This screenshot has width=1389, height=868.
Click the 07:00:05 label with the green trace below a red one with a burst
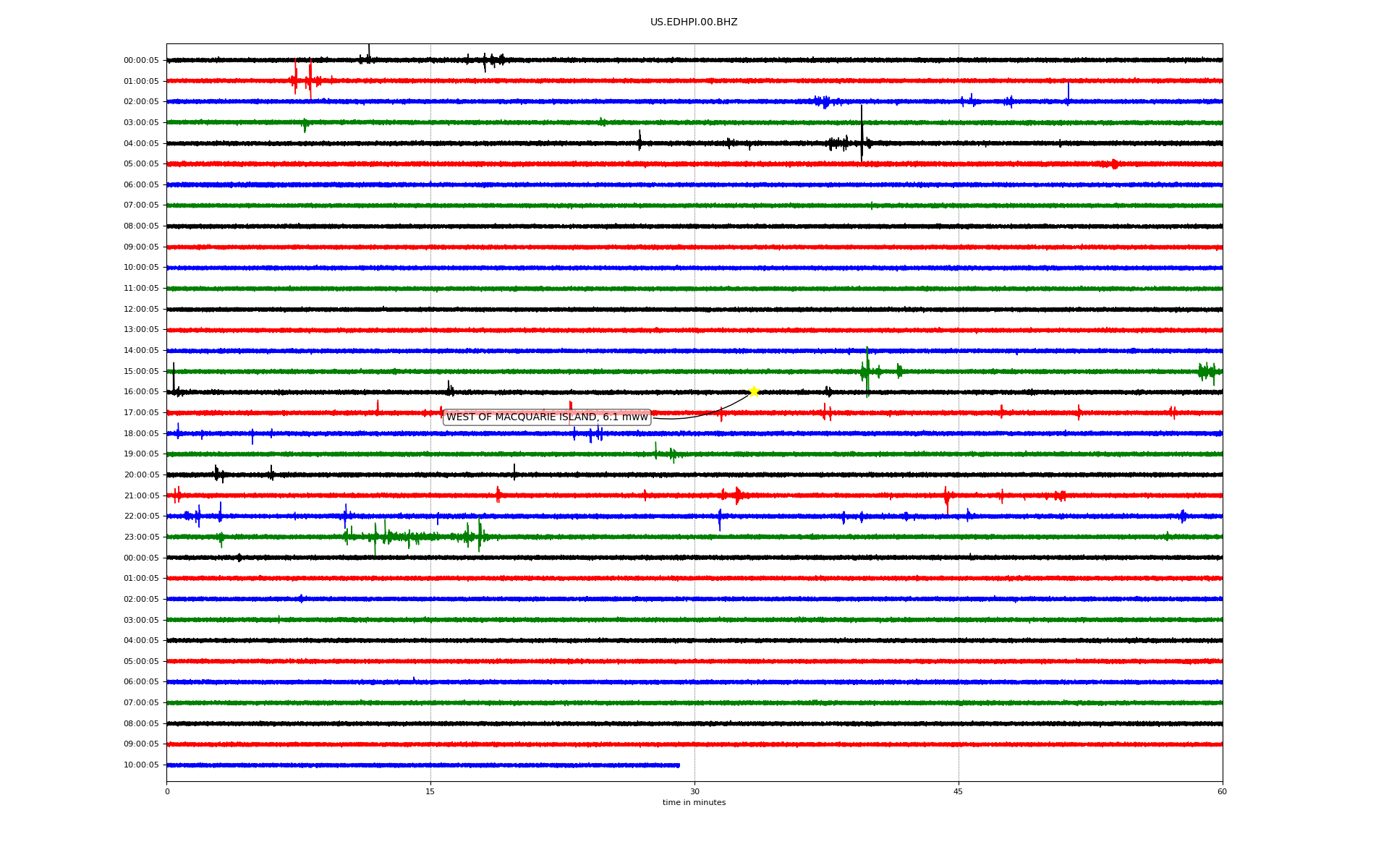point(141,205)
